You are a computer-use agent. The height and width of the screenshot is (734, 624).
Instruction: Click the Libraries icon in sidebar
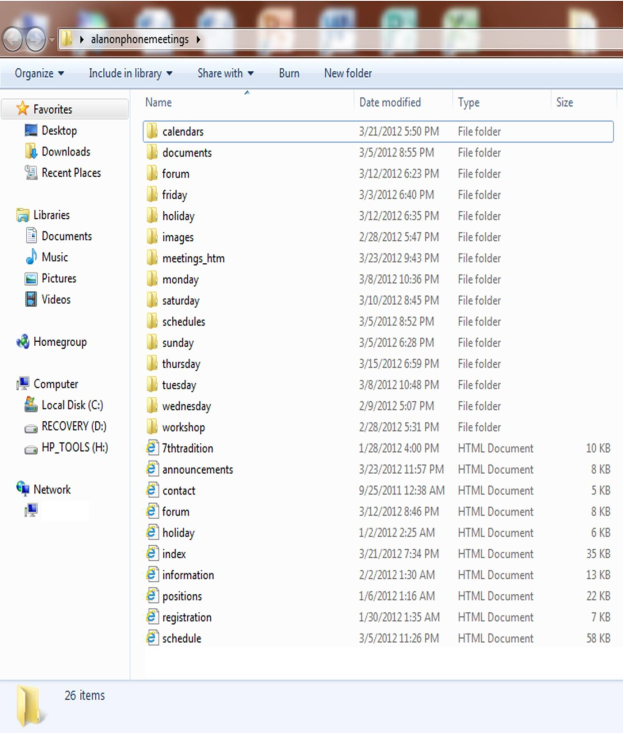[x=22, y=215]
